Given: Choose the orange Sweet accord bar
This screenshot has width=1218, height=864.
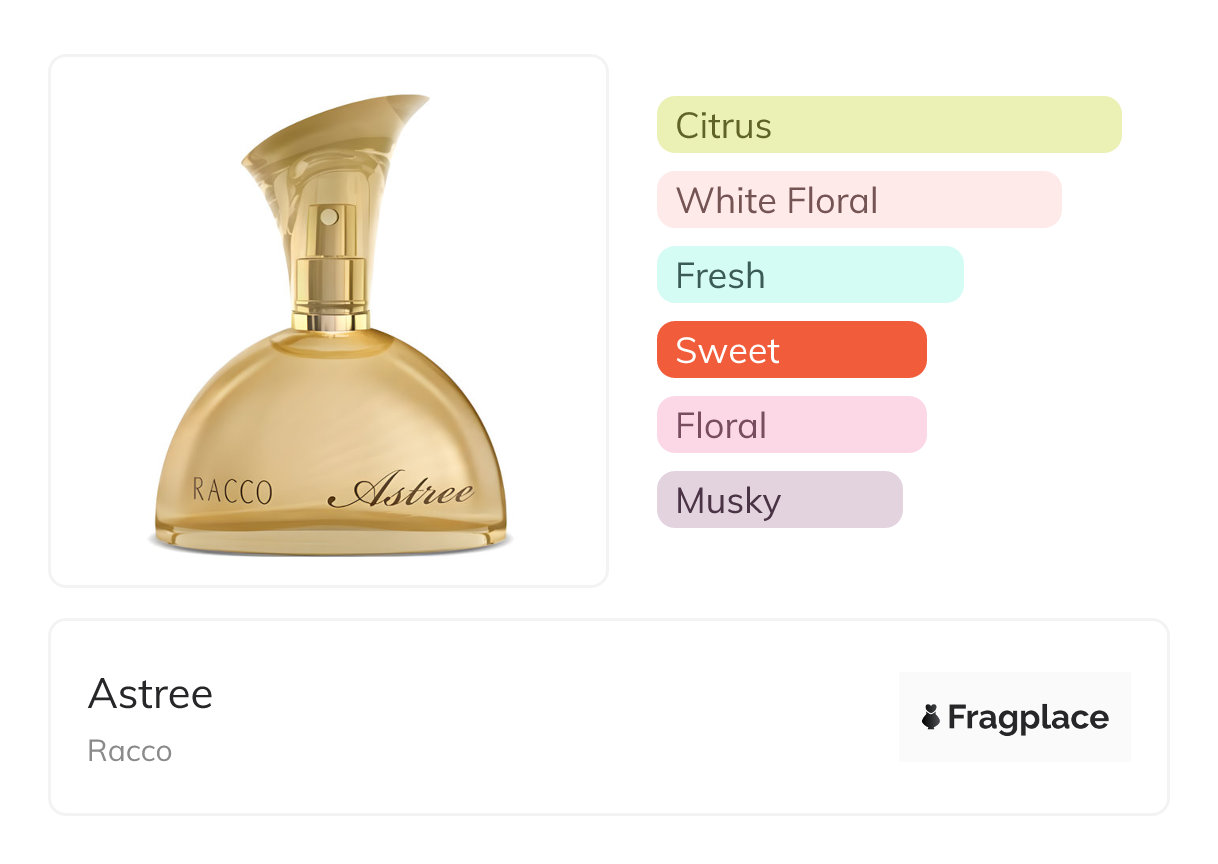Looking at the screenshot, I should pos(791,350).
